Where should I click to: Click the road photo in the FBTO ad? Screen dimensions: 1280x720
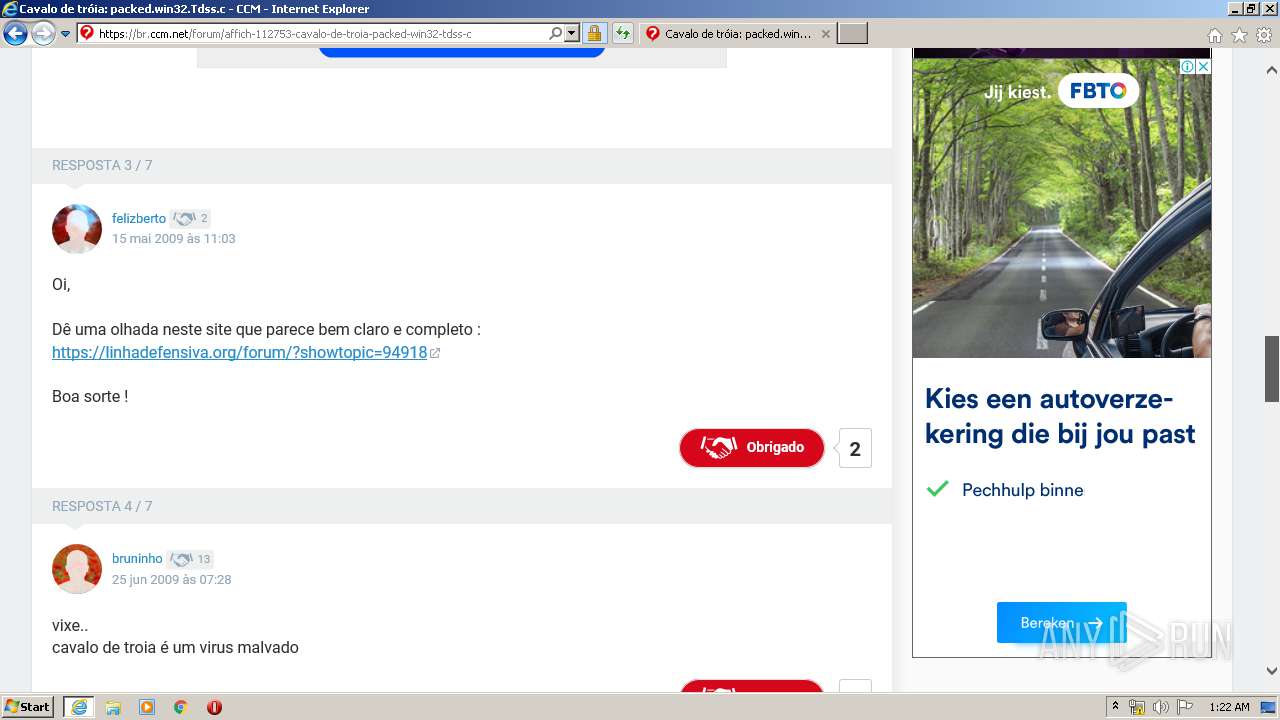click(1061, 208)
